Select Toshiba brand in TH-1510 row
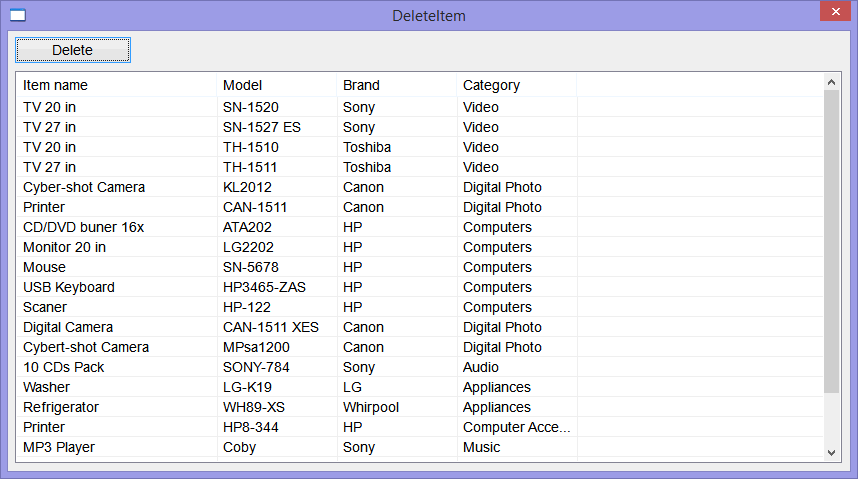 [x=367, y=147]
